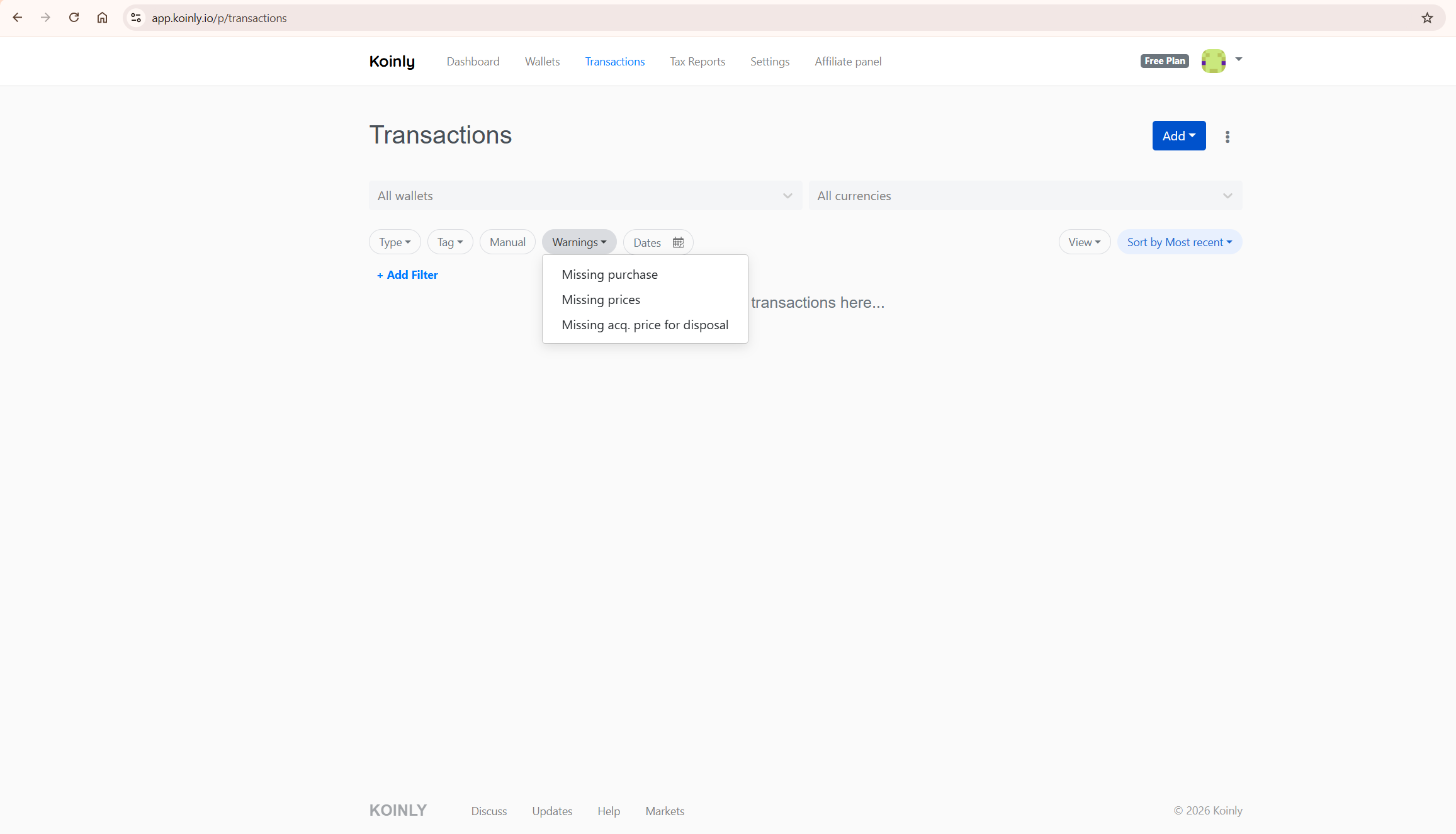Navigate to the Tax Reports tab
The height and width of the screenshot is (834, 1456).
point(697,61)
